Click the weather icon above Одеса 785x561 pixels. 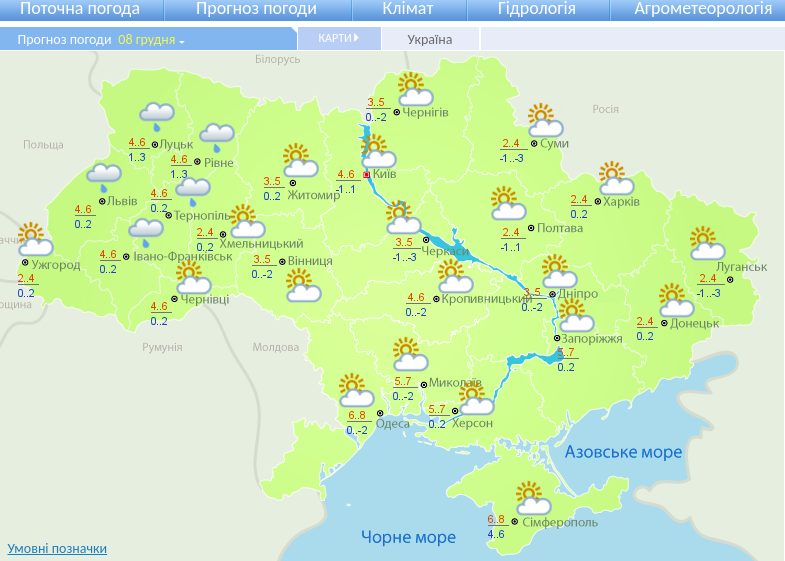354,389
